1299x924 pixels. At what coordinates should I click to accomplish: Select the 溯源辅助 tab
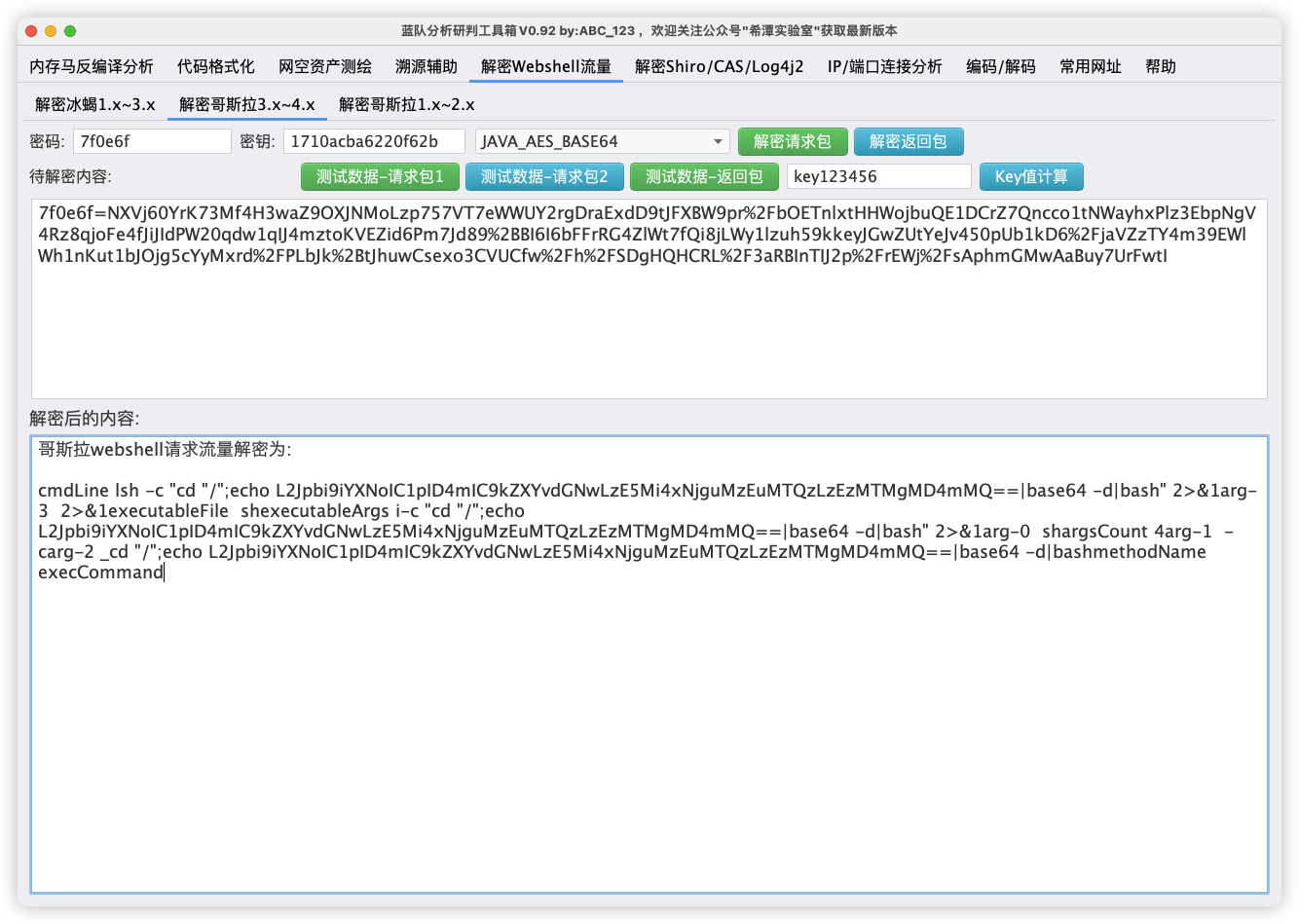coord(427,66)
